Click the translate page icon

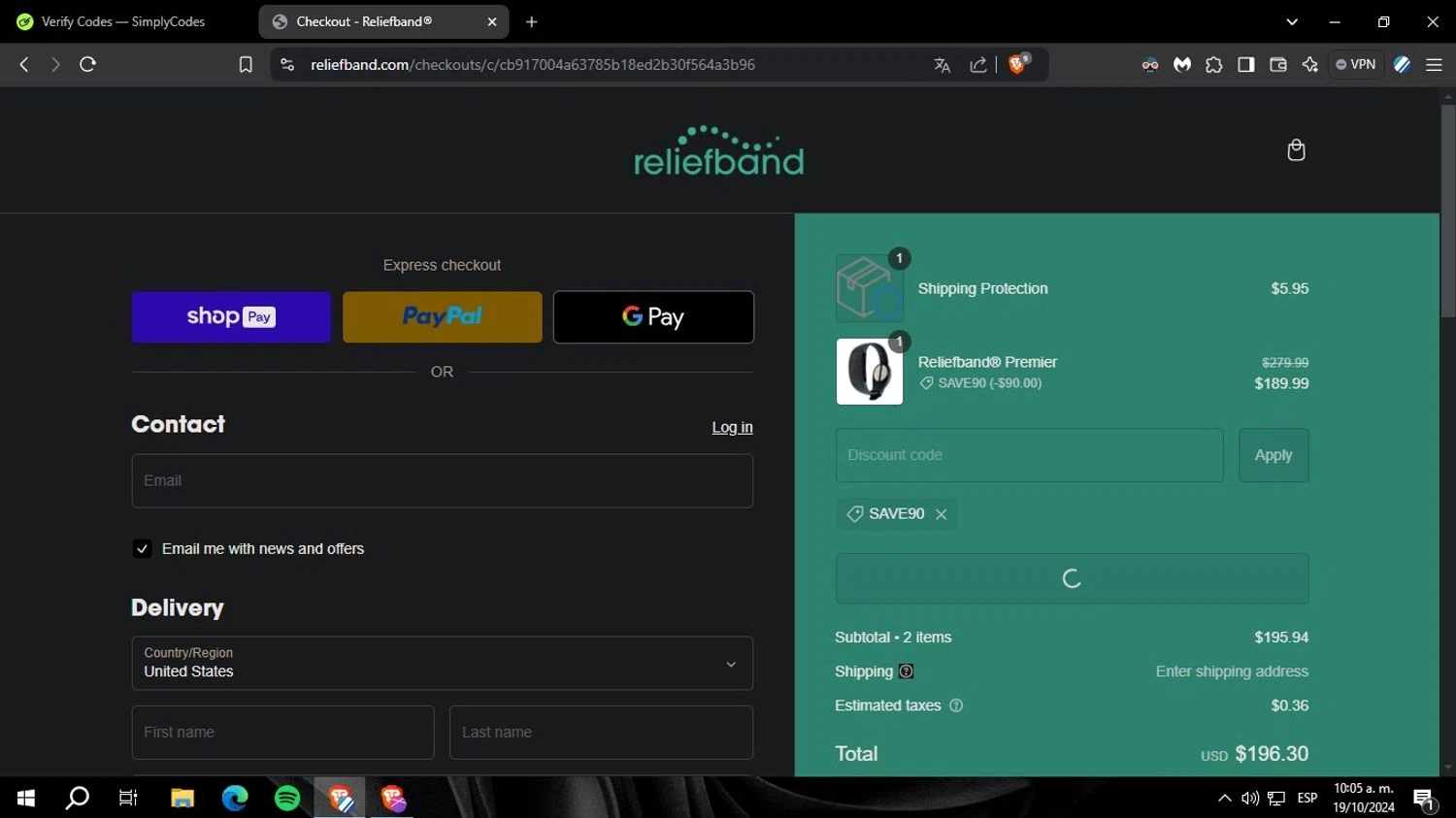(942, 65)
